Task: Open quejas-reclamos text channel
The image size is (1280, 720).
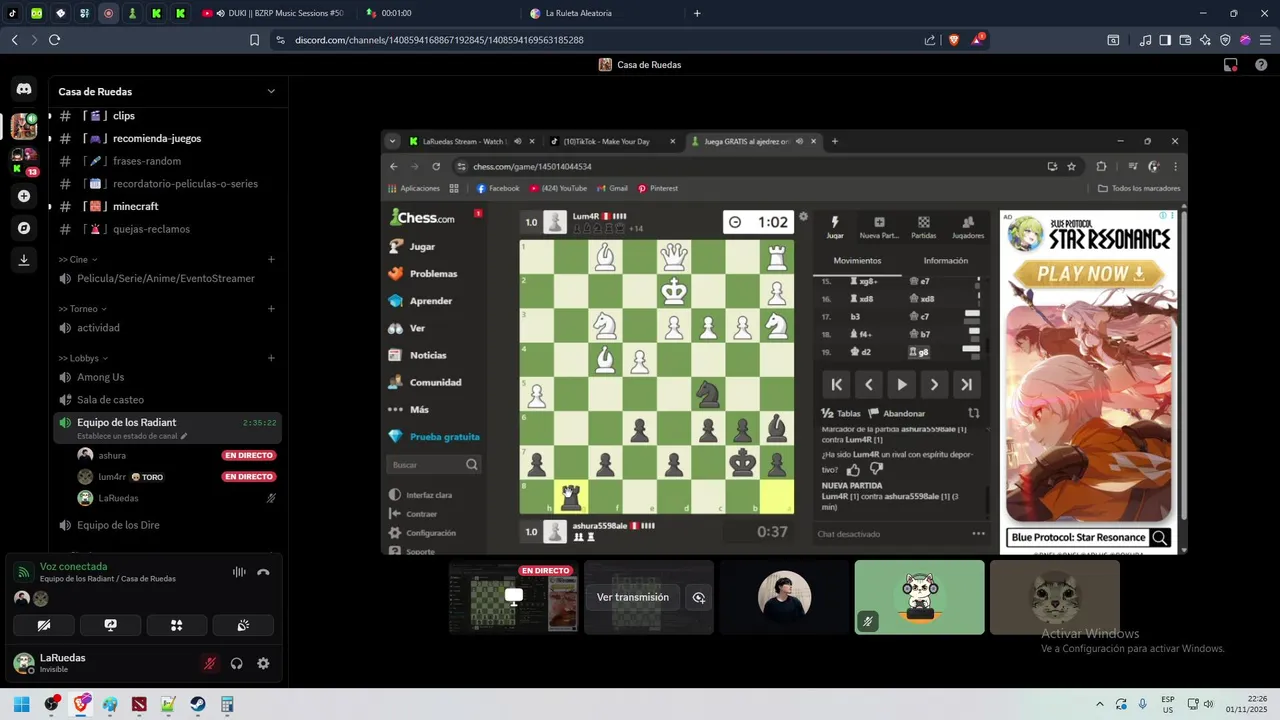Action: point(168,229)
